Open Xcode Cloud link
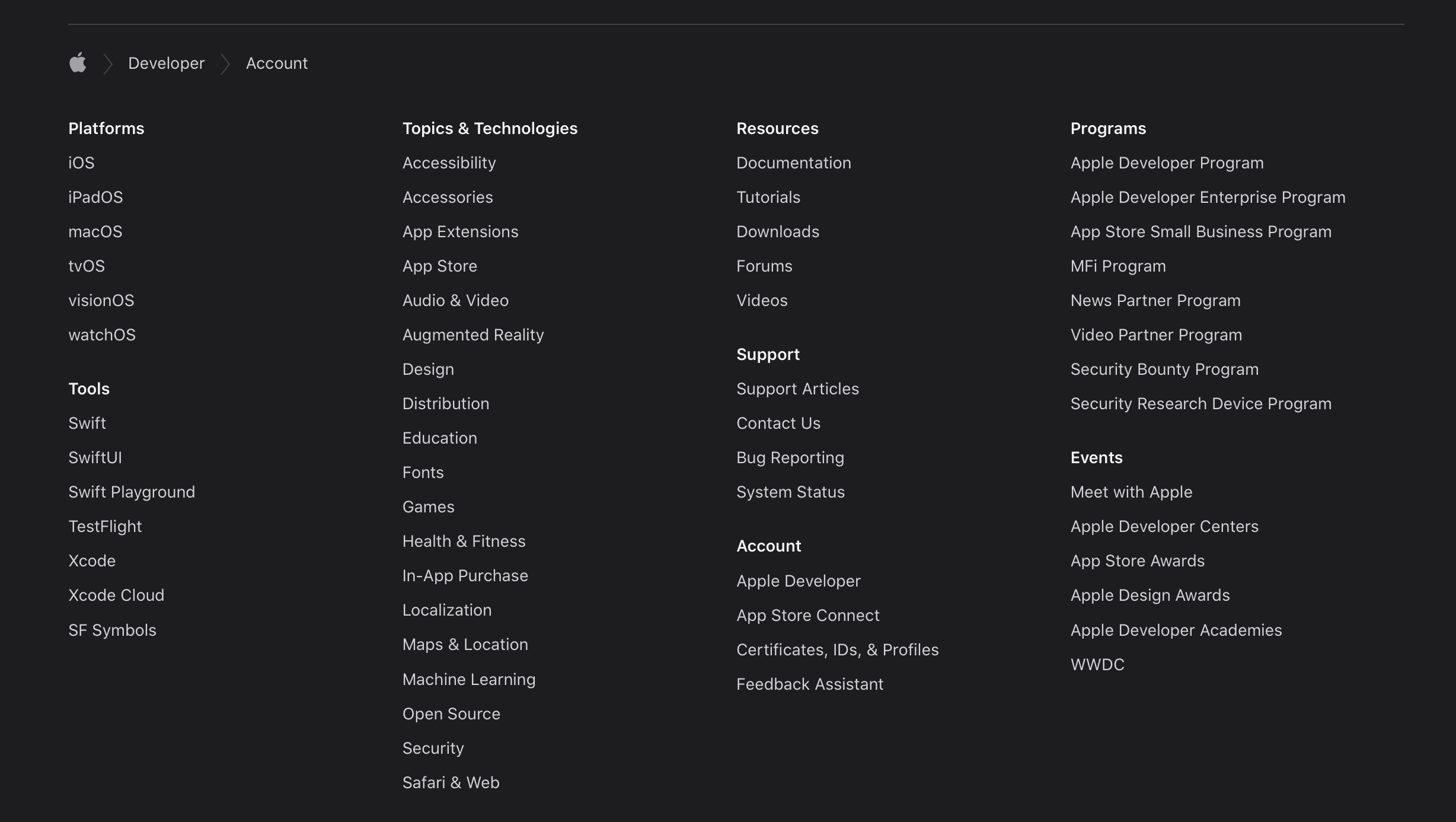This screenshot has height=822, width=1456. tap(116, 595)
